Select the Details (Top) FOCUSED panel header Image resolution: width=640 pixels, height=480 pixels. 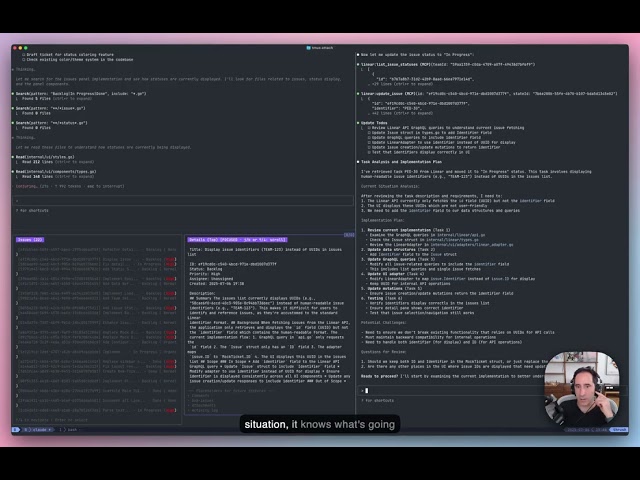pyautogui.click(x=237, y=240)
